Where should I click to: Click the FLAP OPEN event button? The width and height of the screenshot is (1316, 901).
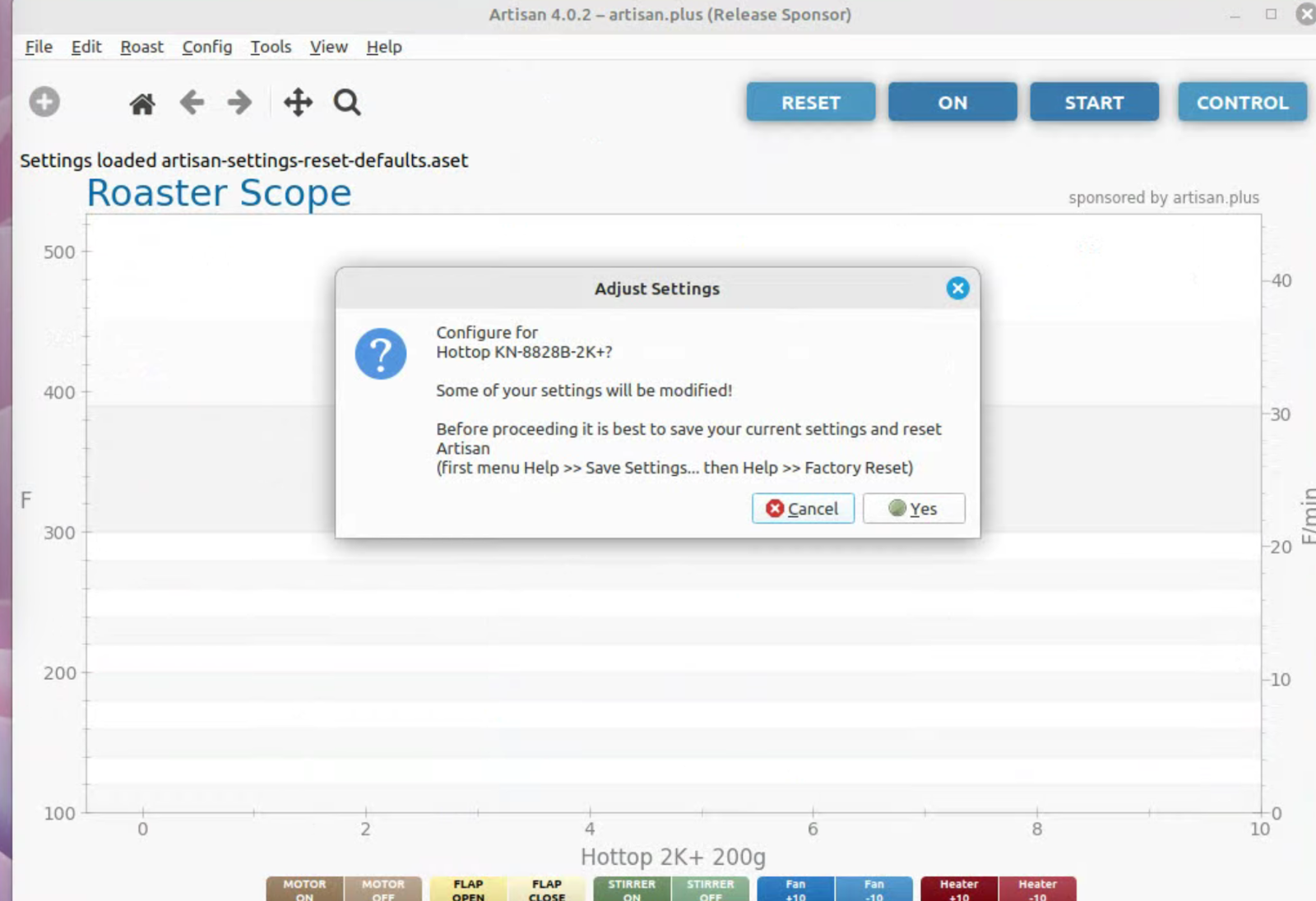click(468, 889)
